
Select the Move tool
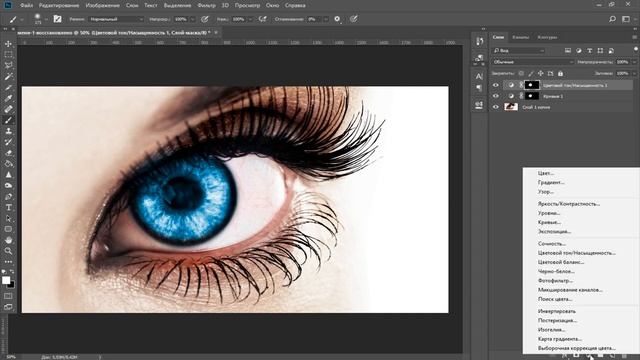point(8,44)
